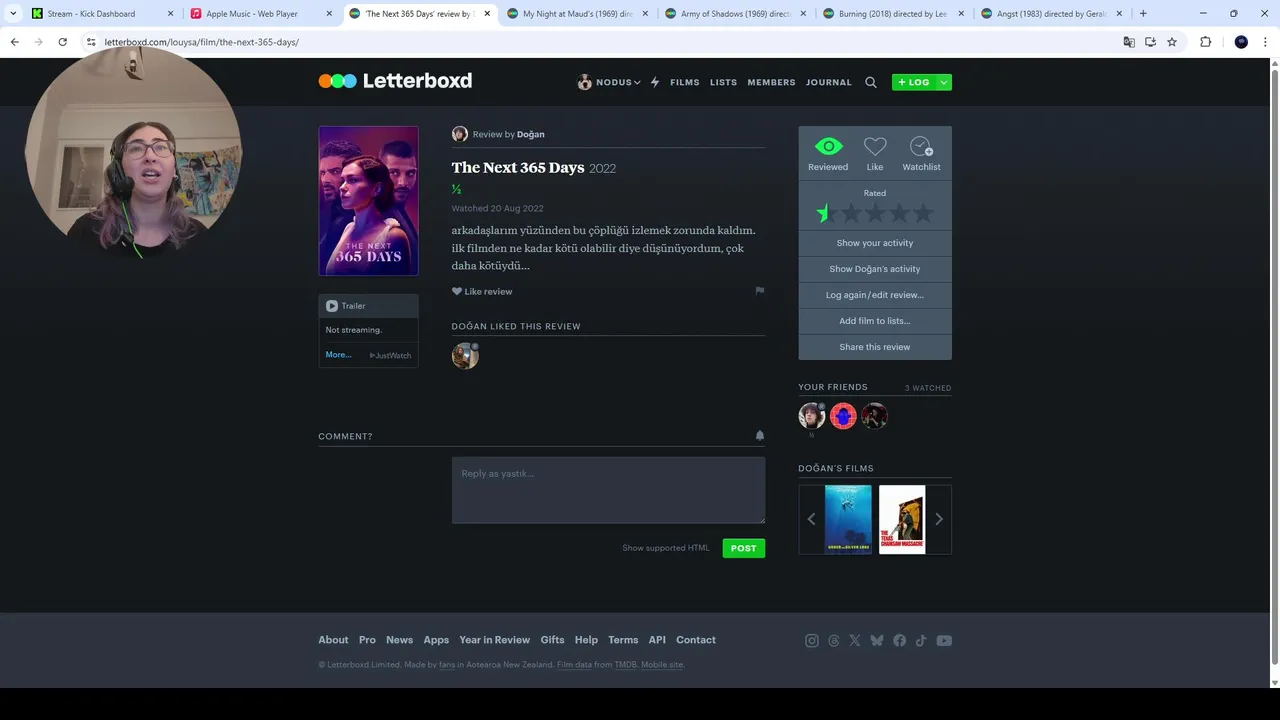The width and height of the screenshot is (1280, 720).
Task: Open the FILMS menu
Action: (685, 83)
